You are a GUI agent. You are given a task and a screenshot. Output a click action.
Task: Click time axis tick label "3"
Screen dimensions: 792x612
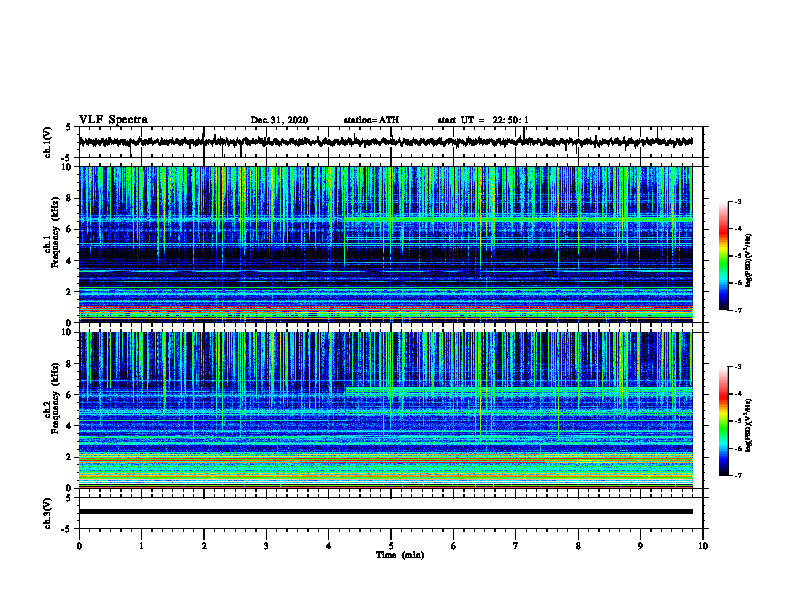[x=266, y=546]
